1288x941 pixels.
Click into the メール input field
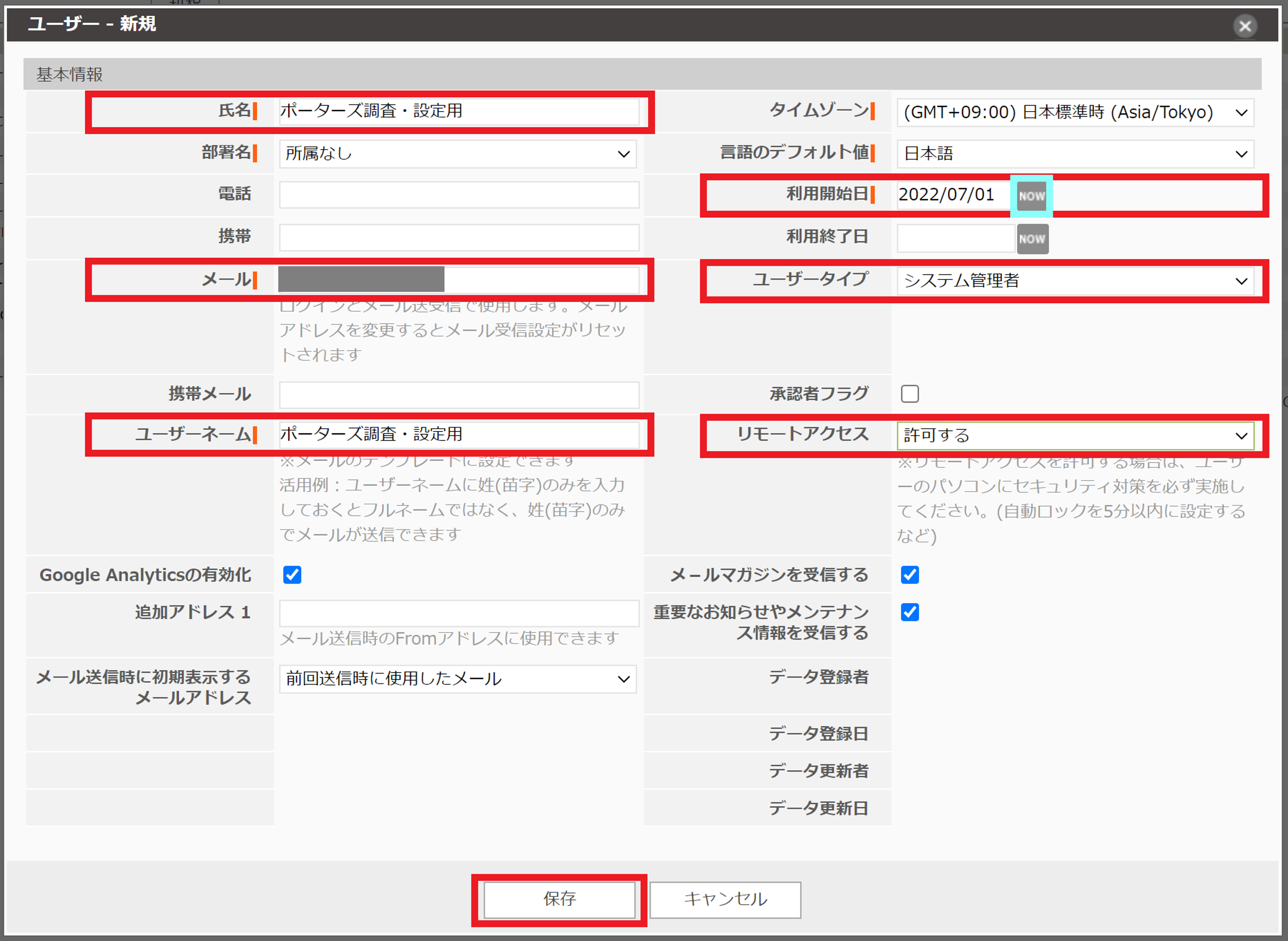(x=459, y=280)
